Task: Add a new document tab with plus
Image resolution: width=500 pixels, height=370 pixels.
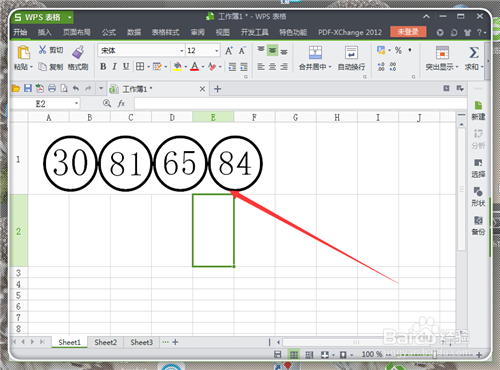Action: click(x=217, y=89)
